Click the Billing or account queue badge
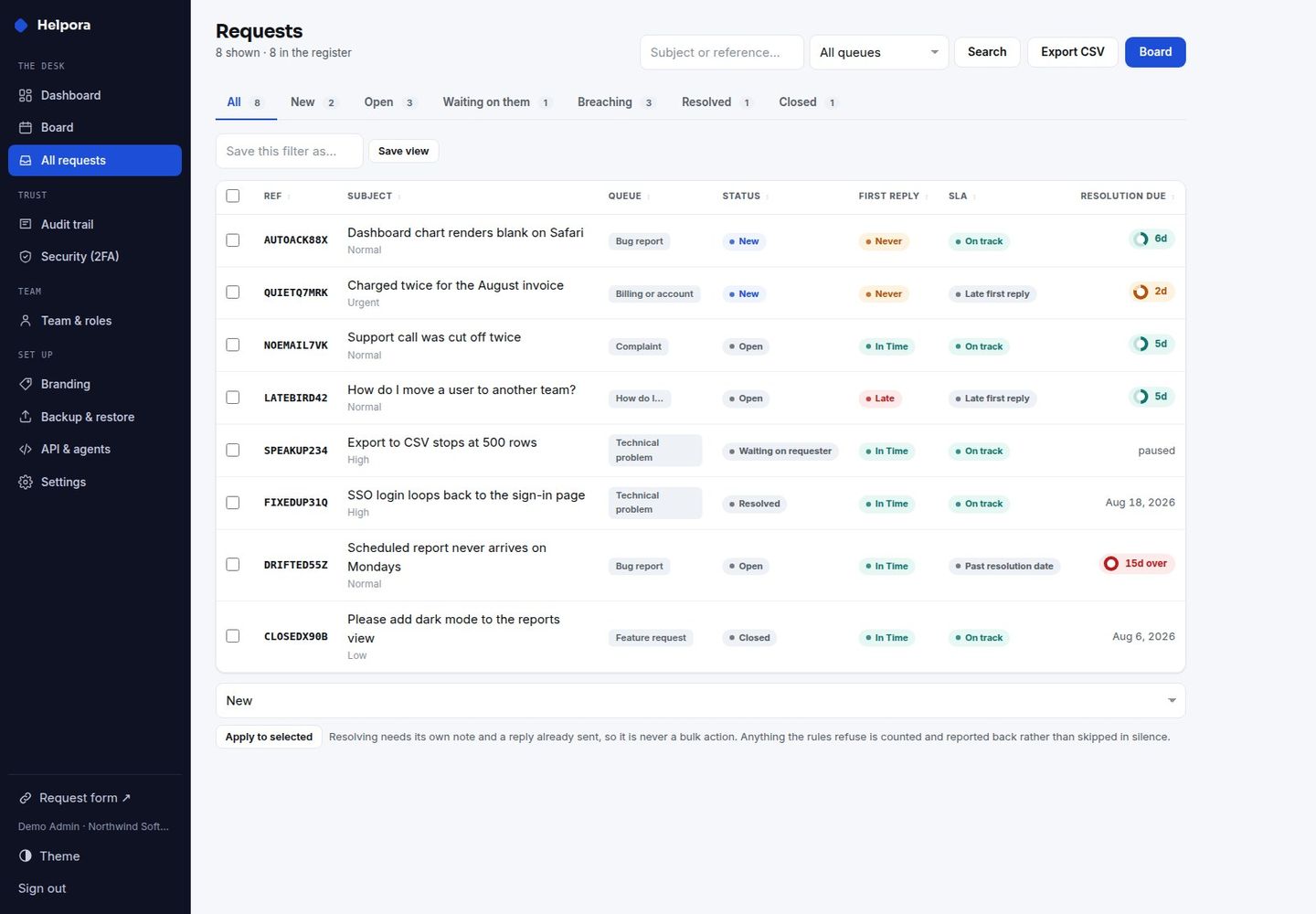 (x=654, y=294)
